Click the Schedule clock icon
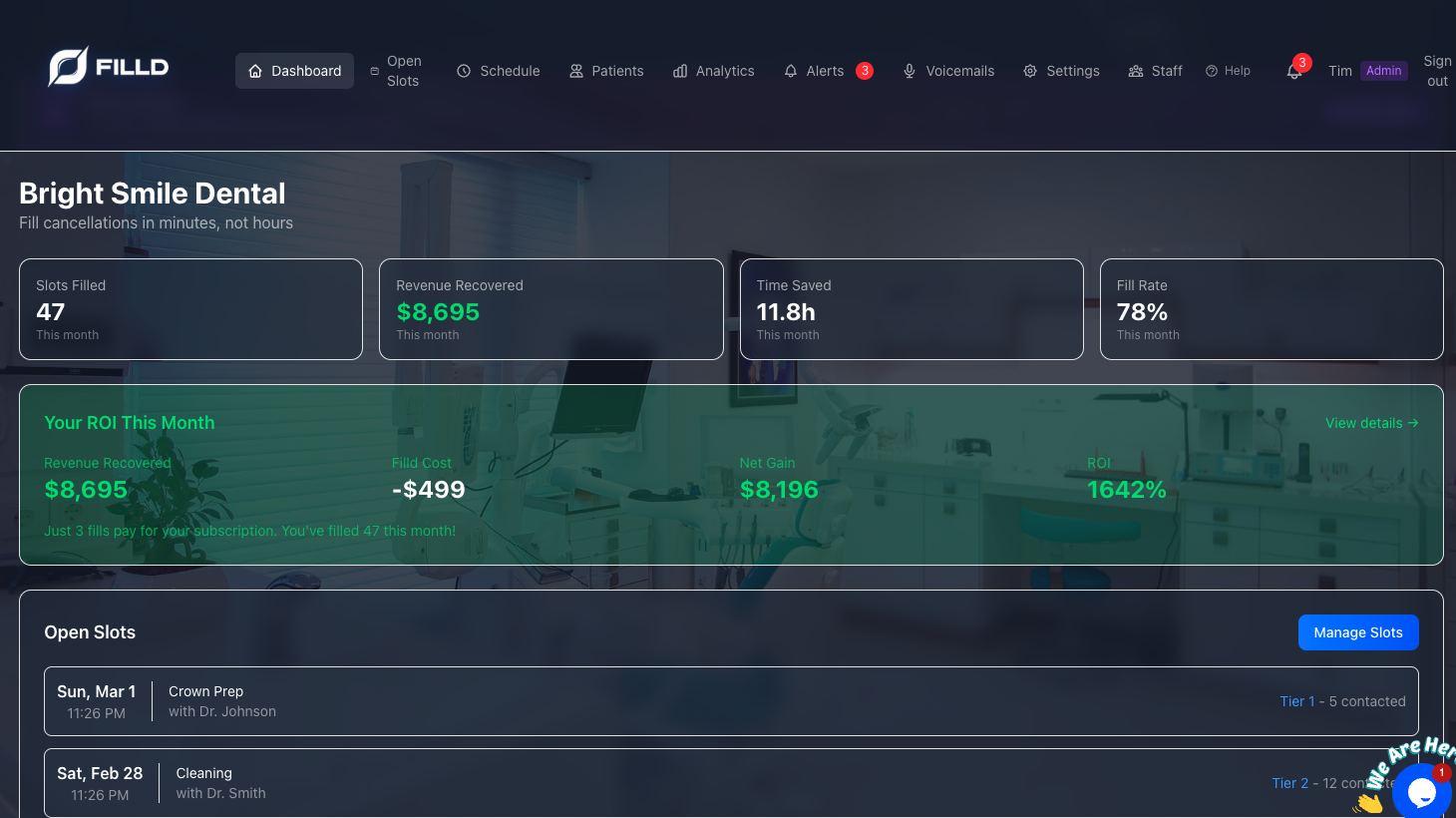Image resolution: width=1456 pixels, height=818 pixels. pos(463,71)
